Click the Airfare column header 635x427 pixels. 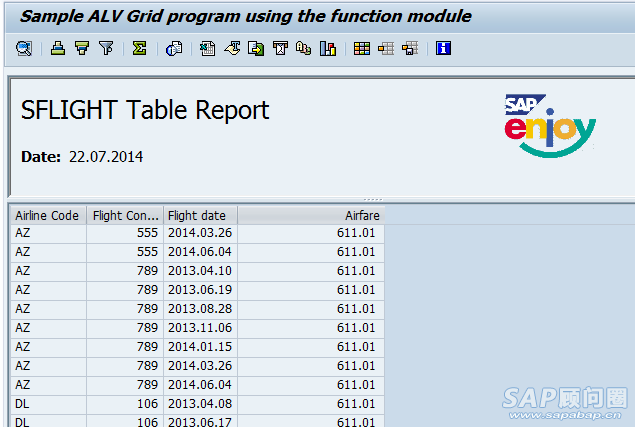pos(310,215)
